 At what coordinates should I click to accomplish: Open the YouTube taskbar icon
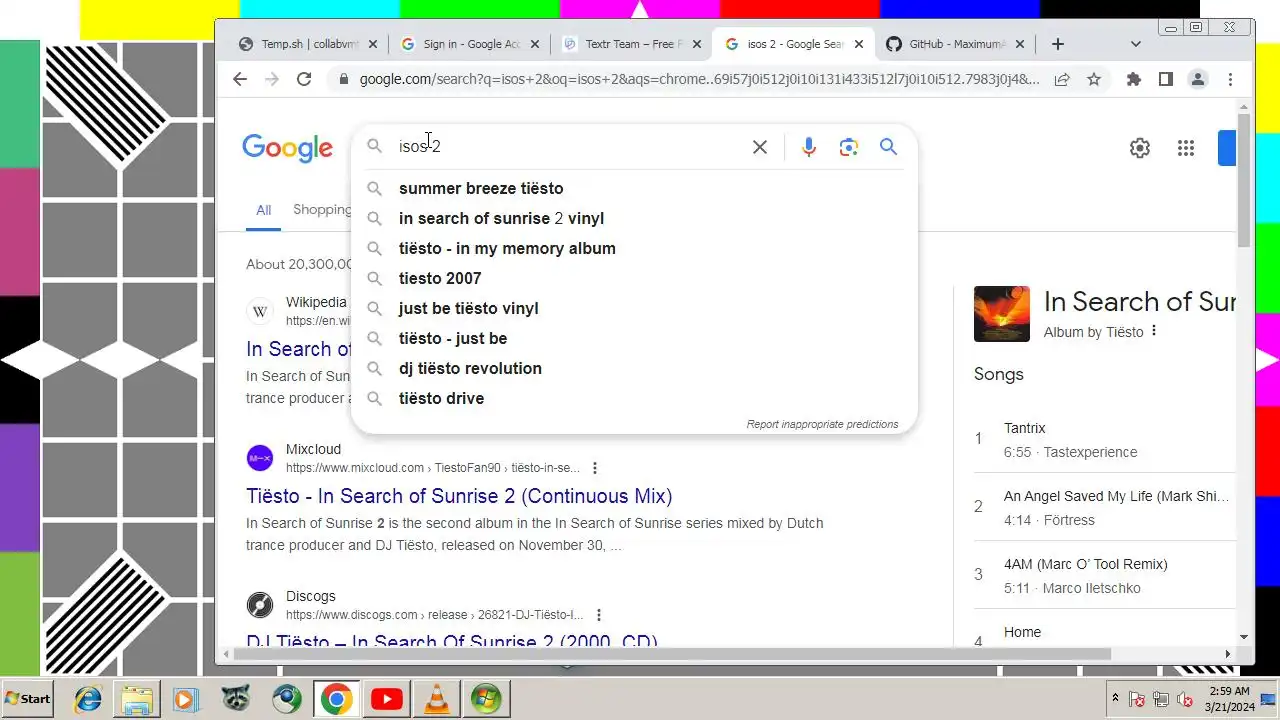pyautogui.click(x=386, y=699)
